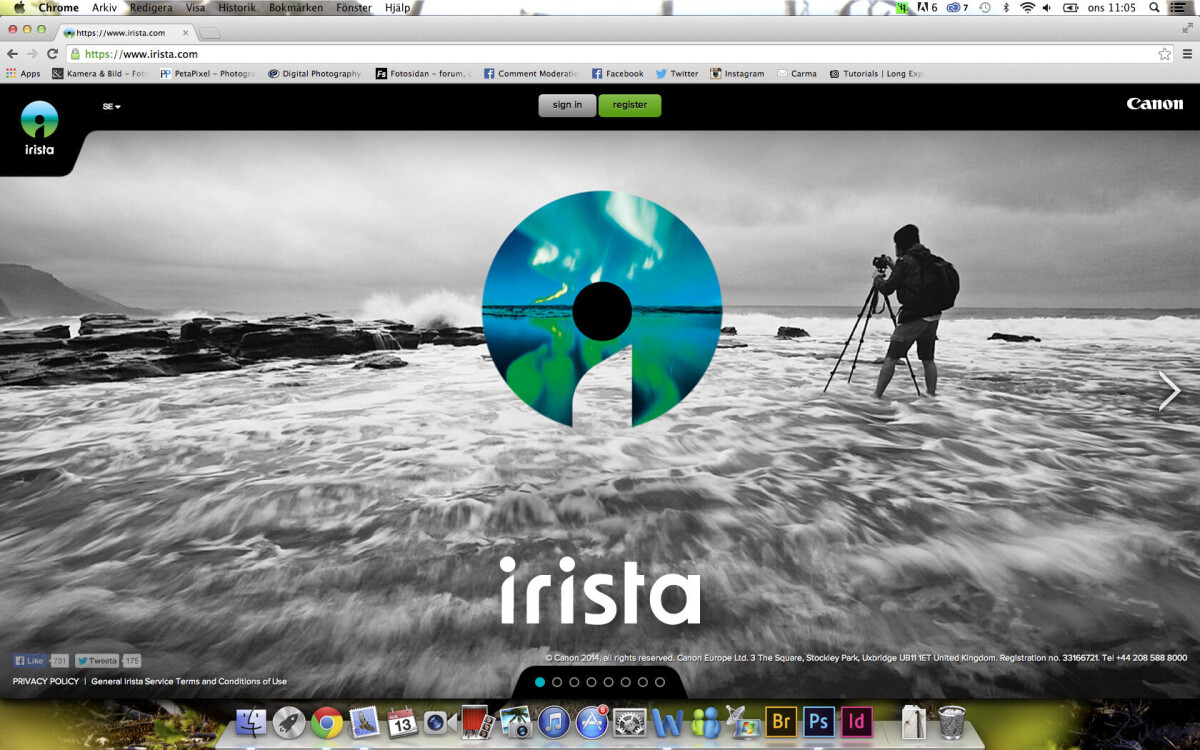The height and width of the screenshot is (750, 1200).
Task: Open the Carma bookmark
Action: point(797,74)
